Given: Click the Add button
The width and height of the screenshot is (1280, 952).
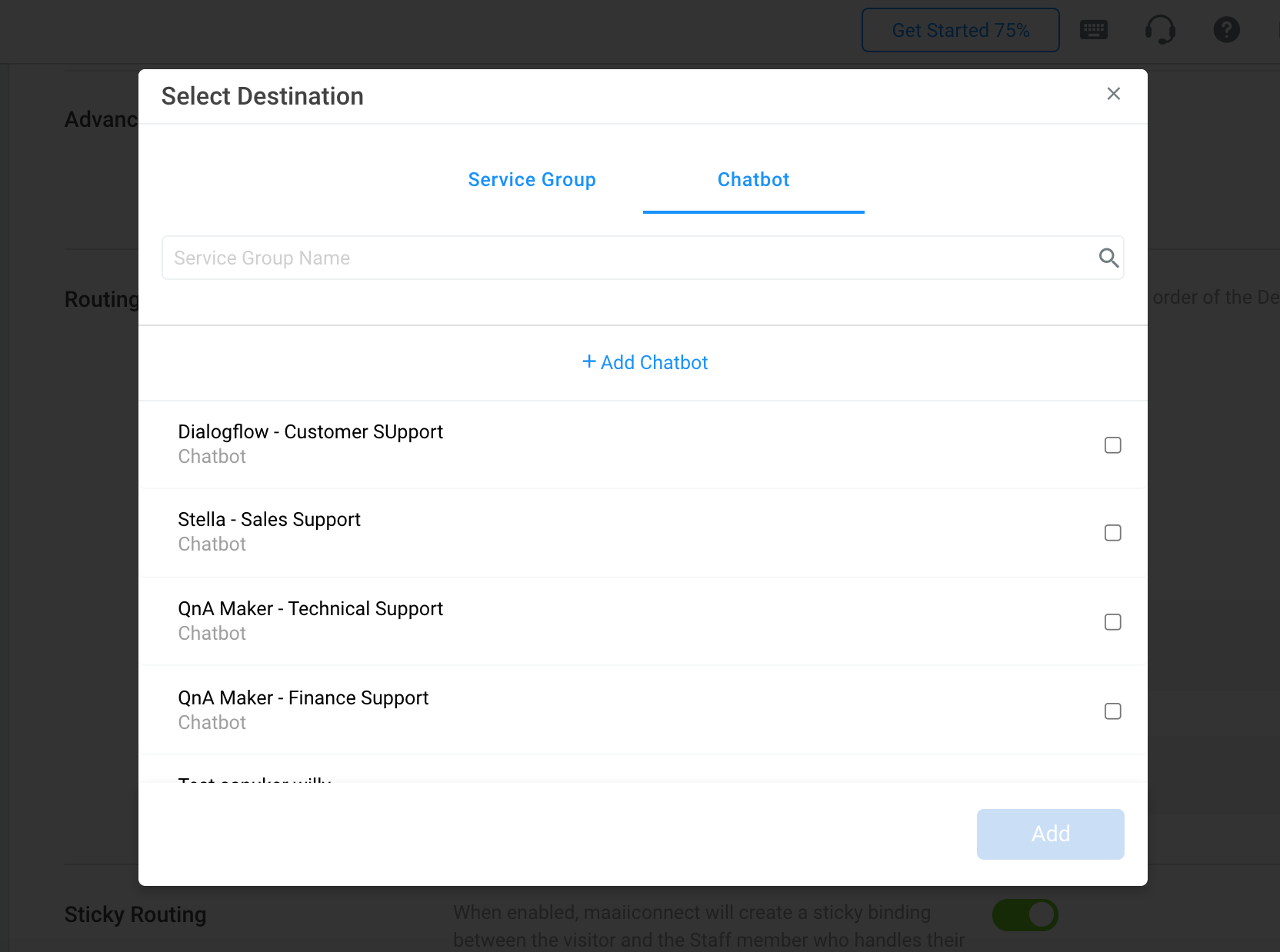Looking at the screenshot, I should (1051, 834).
